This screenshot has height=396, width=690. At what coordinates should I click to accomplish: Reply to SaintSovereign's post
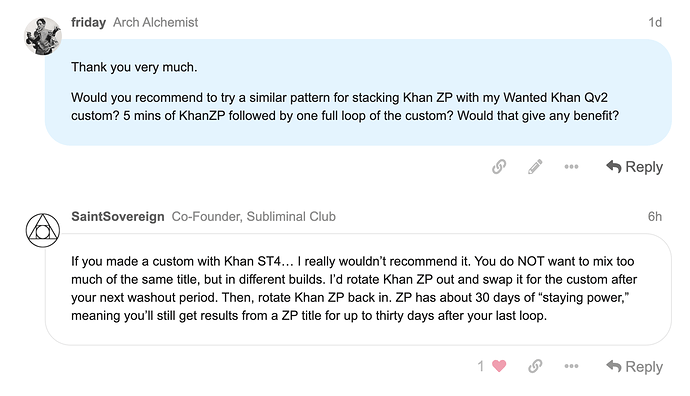click(634, 367)
